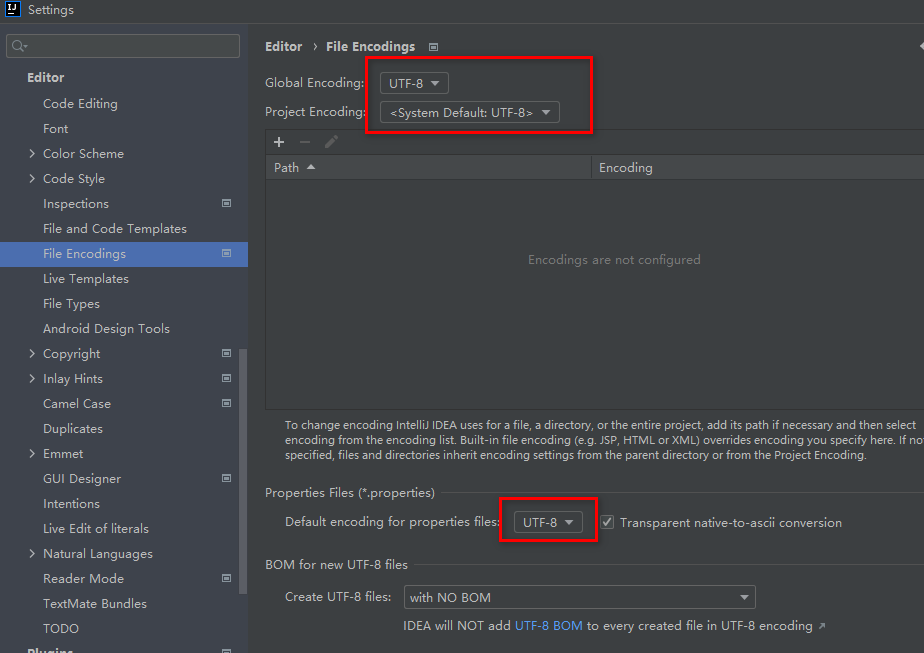Click the remove path minus icon
Image resolution: width=924 pixels, height=653 pixels.
coord(305,142)
